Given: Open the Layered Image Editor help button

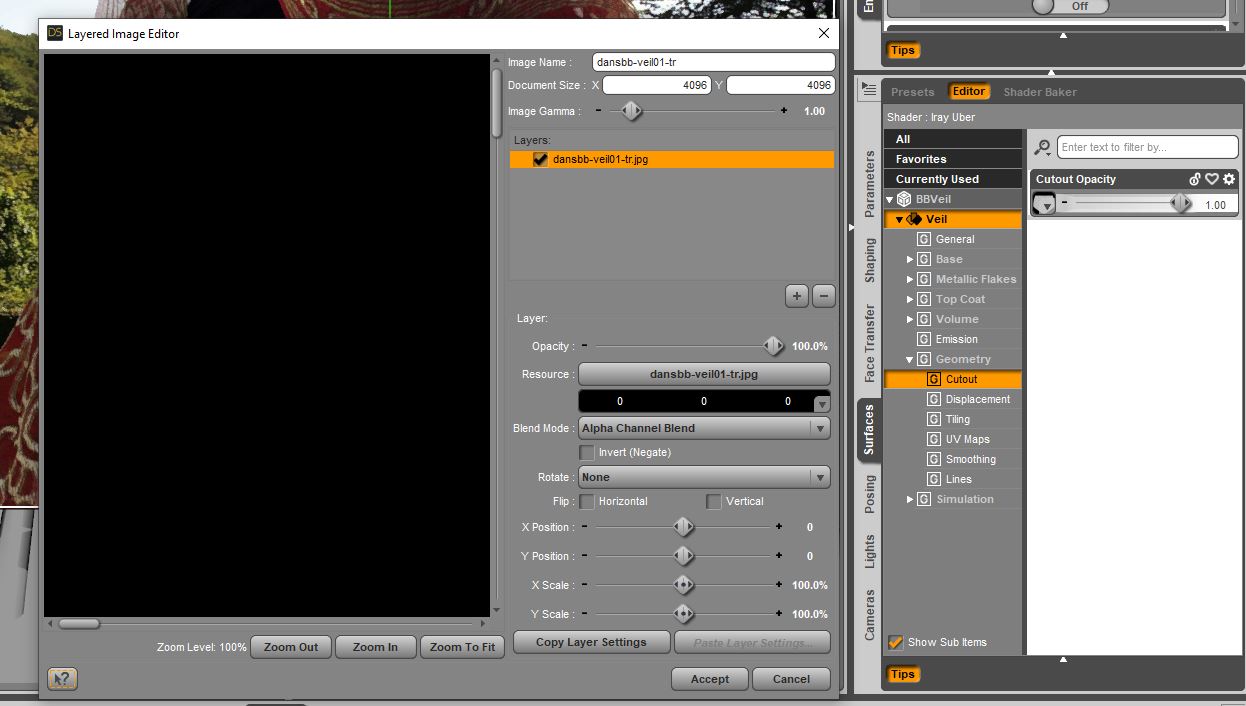Looking at the screenshot, I should 62,679.
